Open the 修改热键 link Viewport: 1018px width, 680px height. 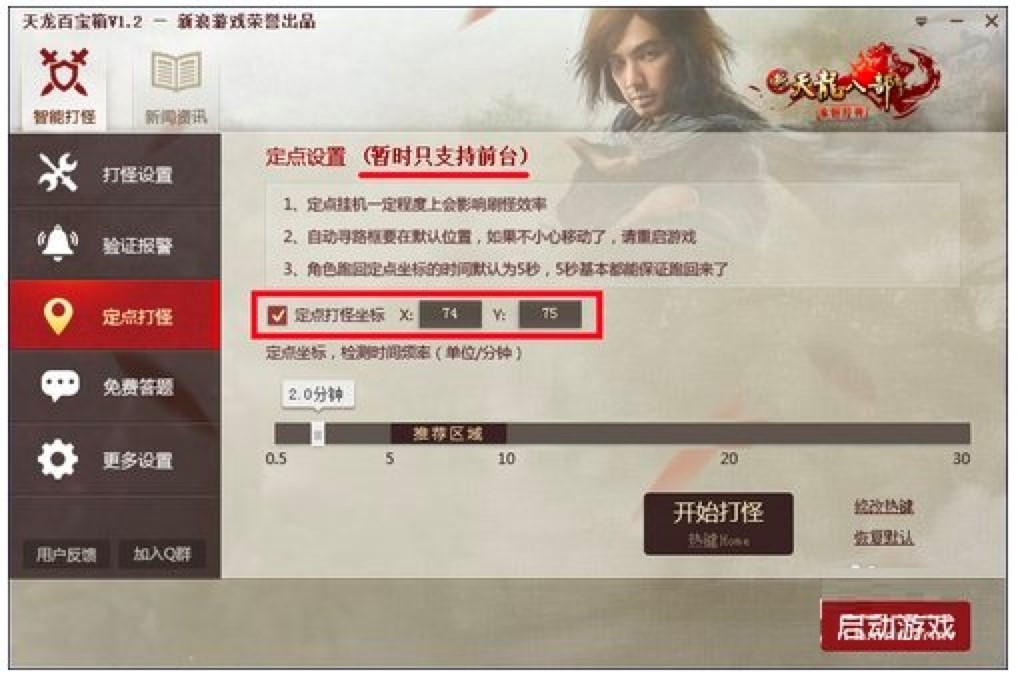coord(884,506)
